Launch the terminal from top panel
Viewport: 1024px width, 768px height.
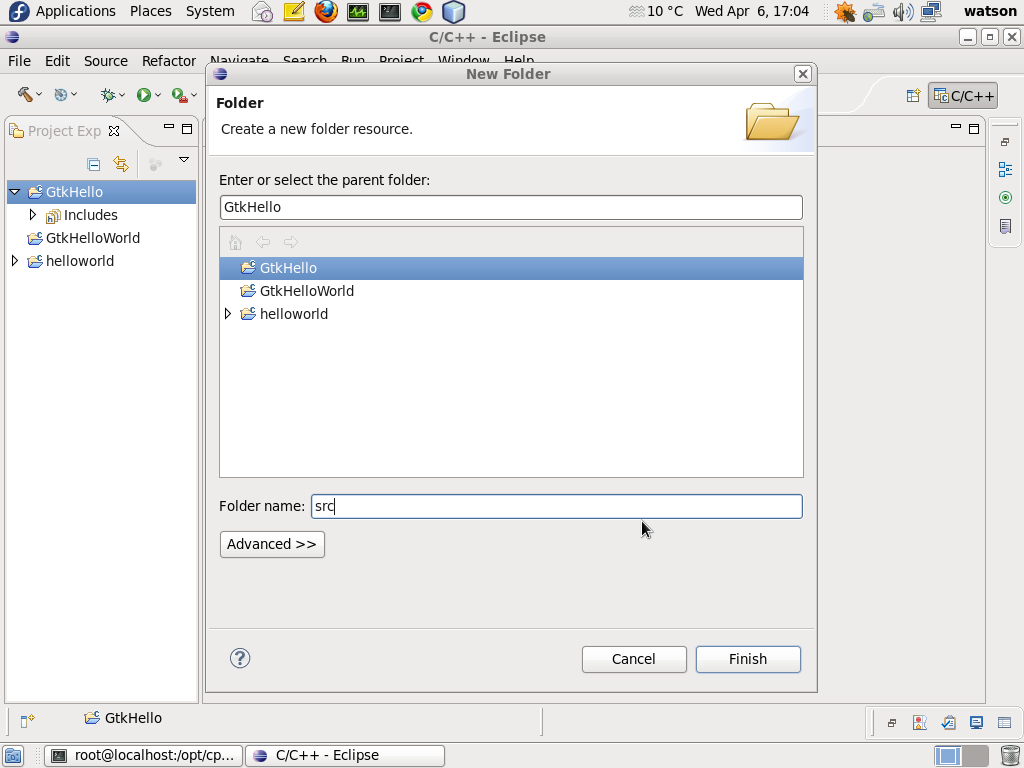(x=390, y=11)
